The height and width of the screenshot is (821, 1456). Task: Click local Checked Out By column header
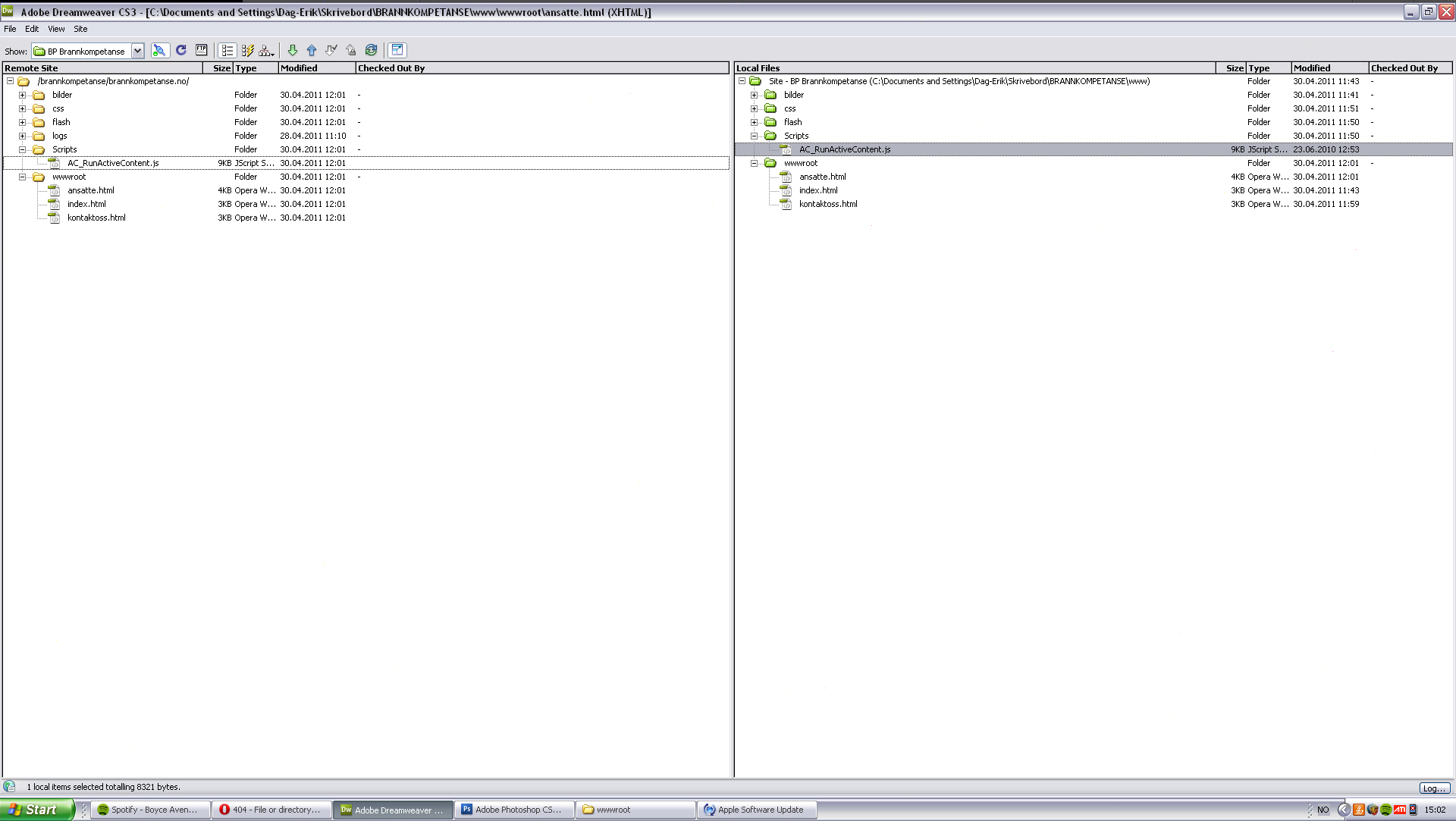1410,68
